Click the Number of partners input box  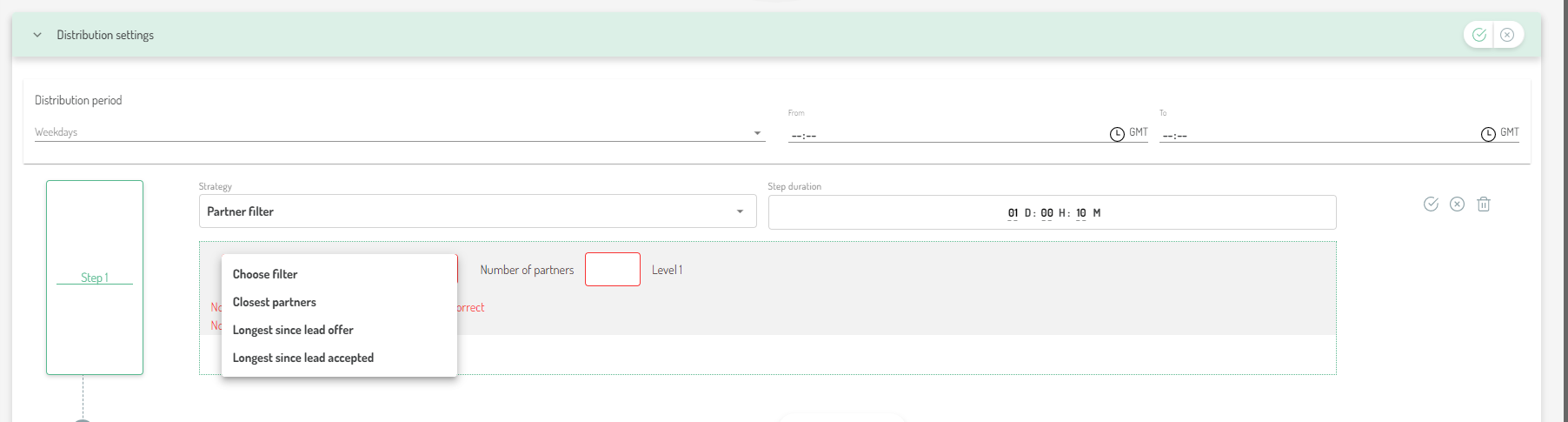[x=613, y=270]
